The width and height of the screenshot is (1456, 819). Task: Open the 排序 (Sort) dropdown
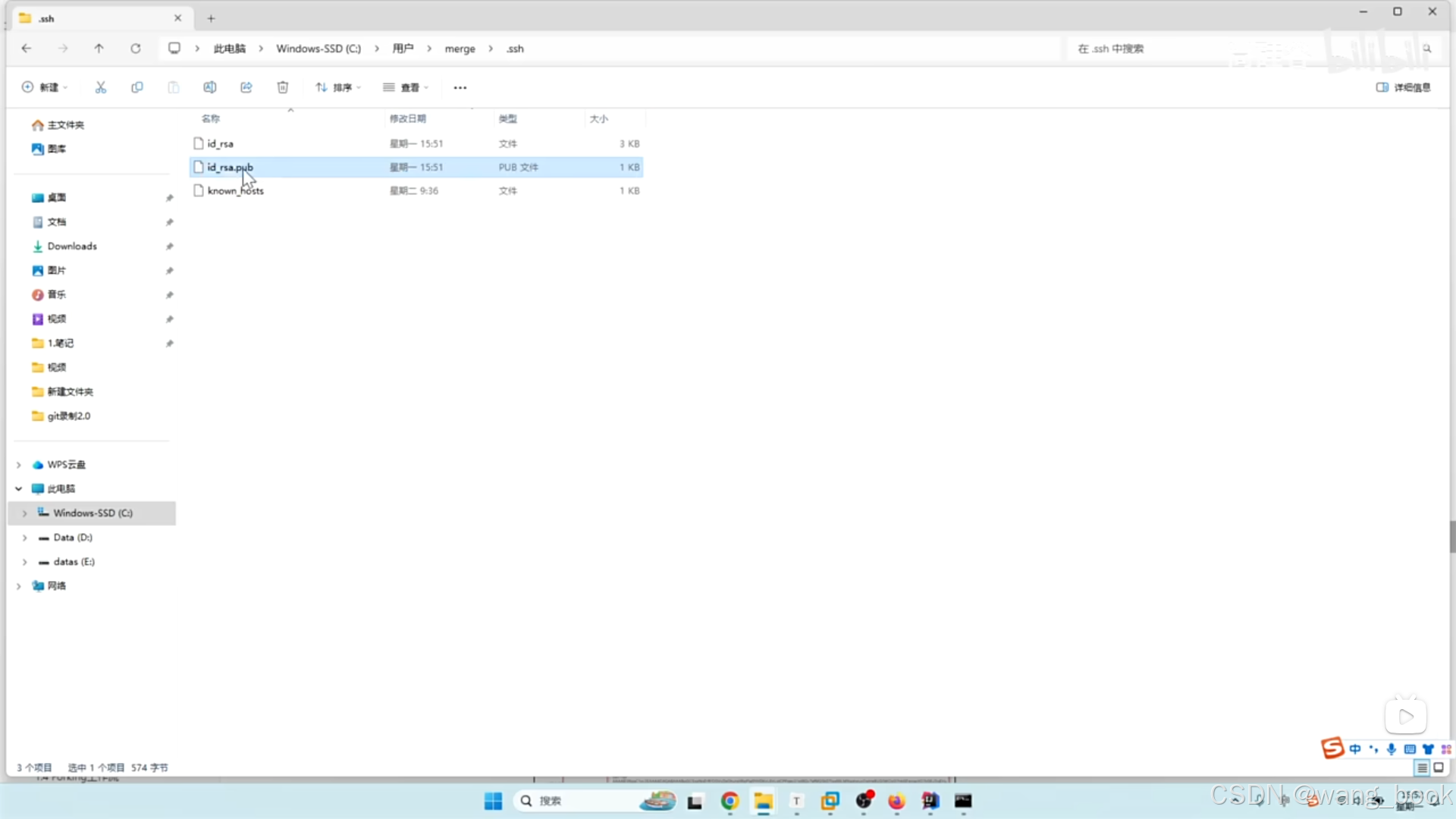point(338,87)
